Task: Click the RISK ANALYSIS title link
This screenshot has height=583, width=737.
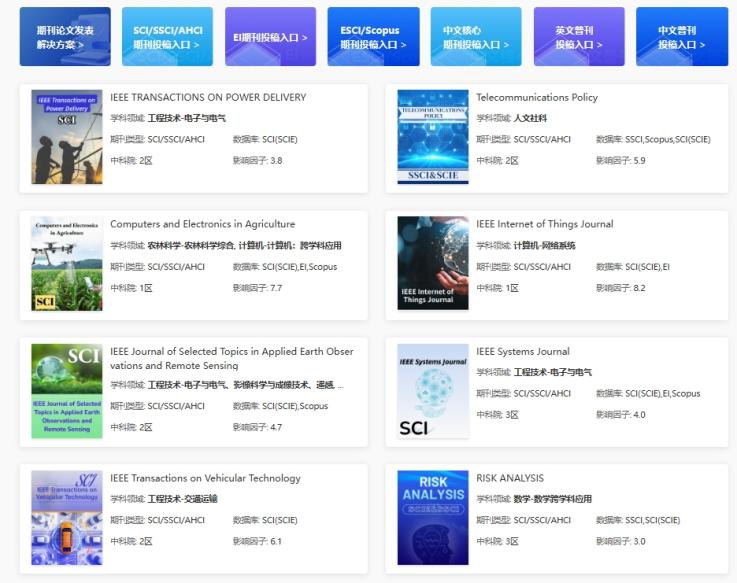Action: click(510, 478)
